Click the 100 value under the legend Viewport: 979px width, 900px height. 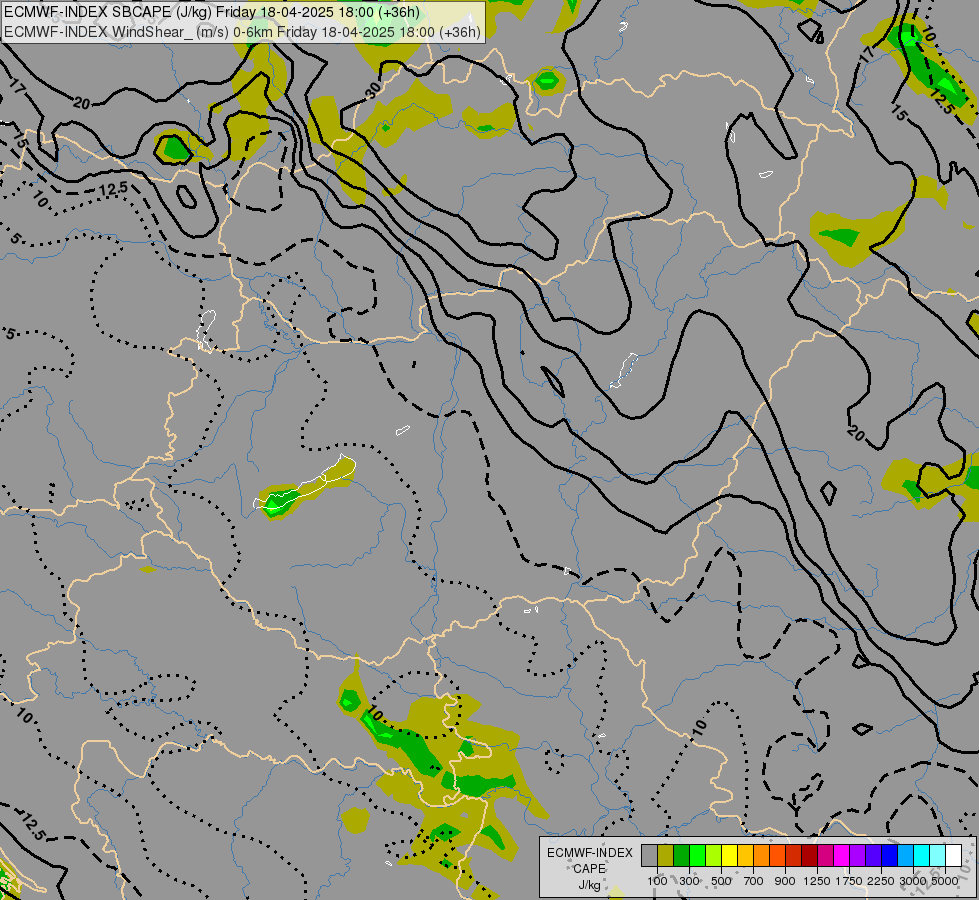(657, 881)
